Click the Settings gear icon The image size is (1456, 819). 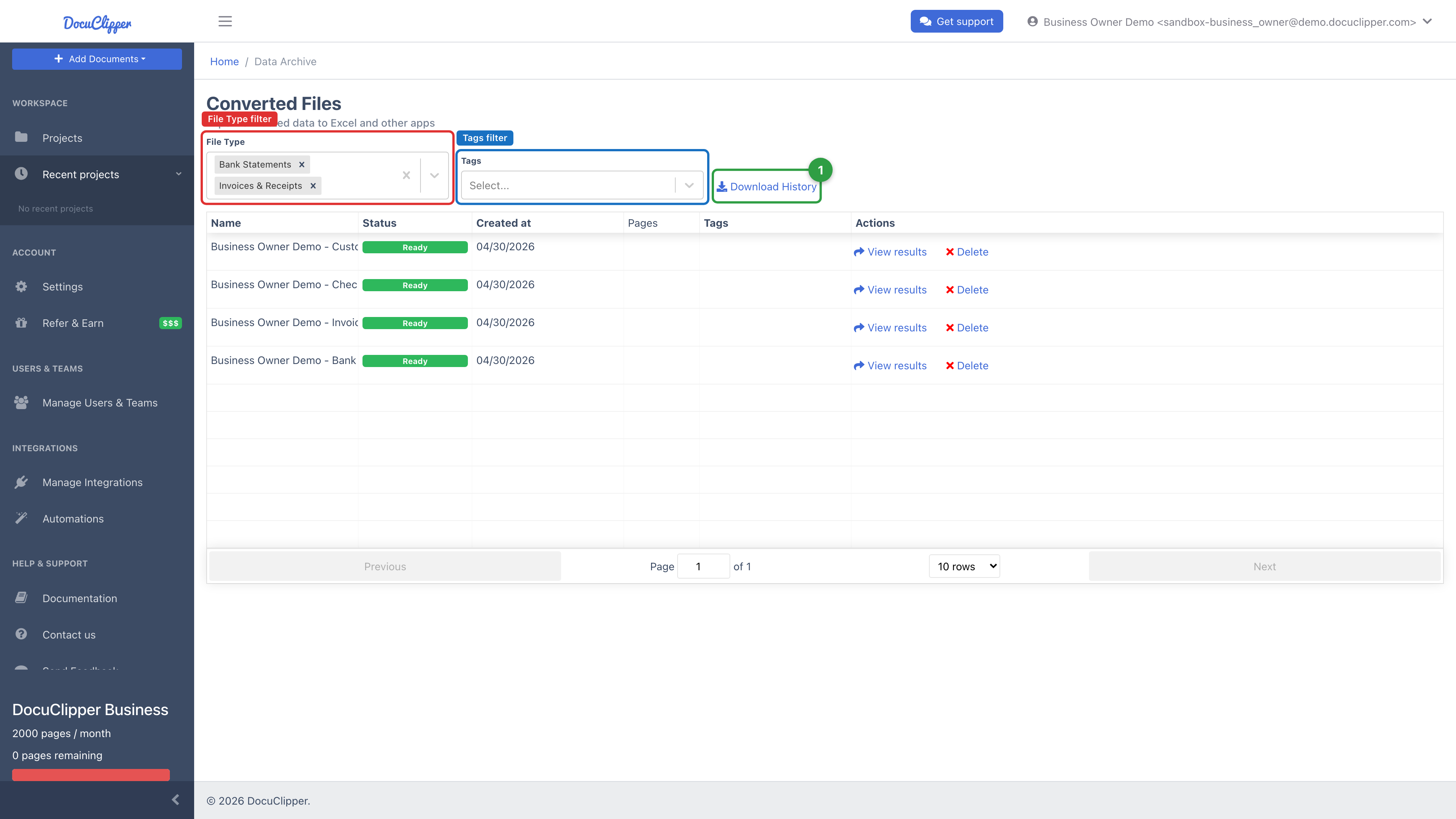click(x=22, y=286)
